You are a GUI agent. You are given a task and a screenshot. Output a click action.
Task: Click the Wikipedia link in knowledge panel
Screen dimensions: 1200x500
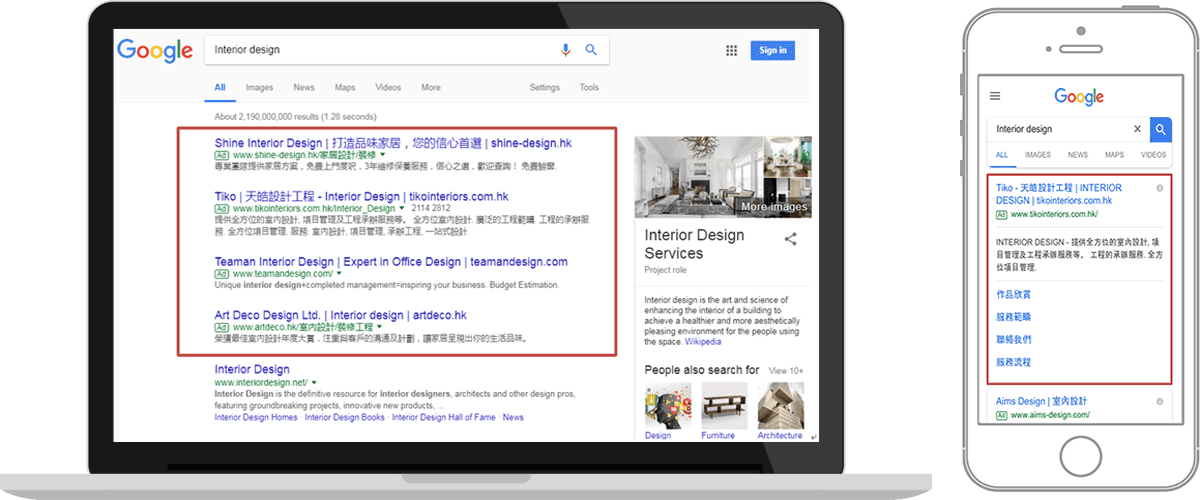coord(703,342)
